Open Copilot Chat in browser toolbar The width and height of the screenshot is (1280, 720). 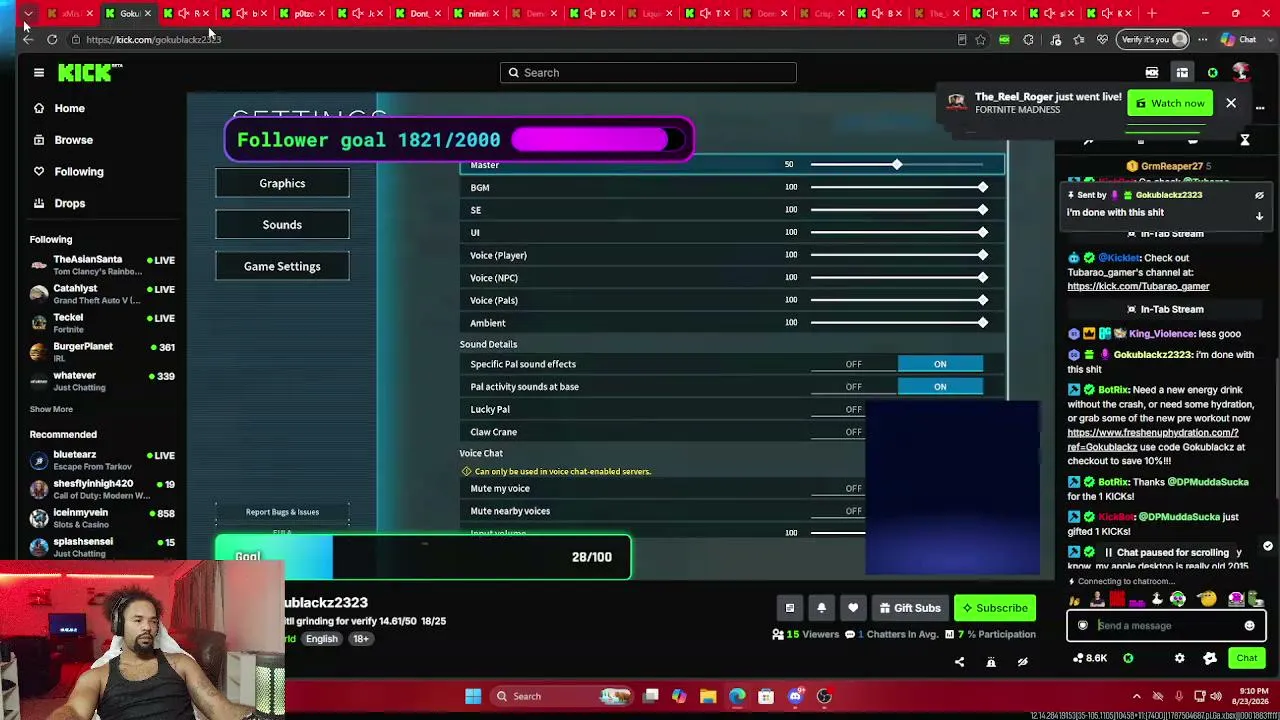pyautogui.click(x=1238, y=40)
